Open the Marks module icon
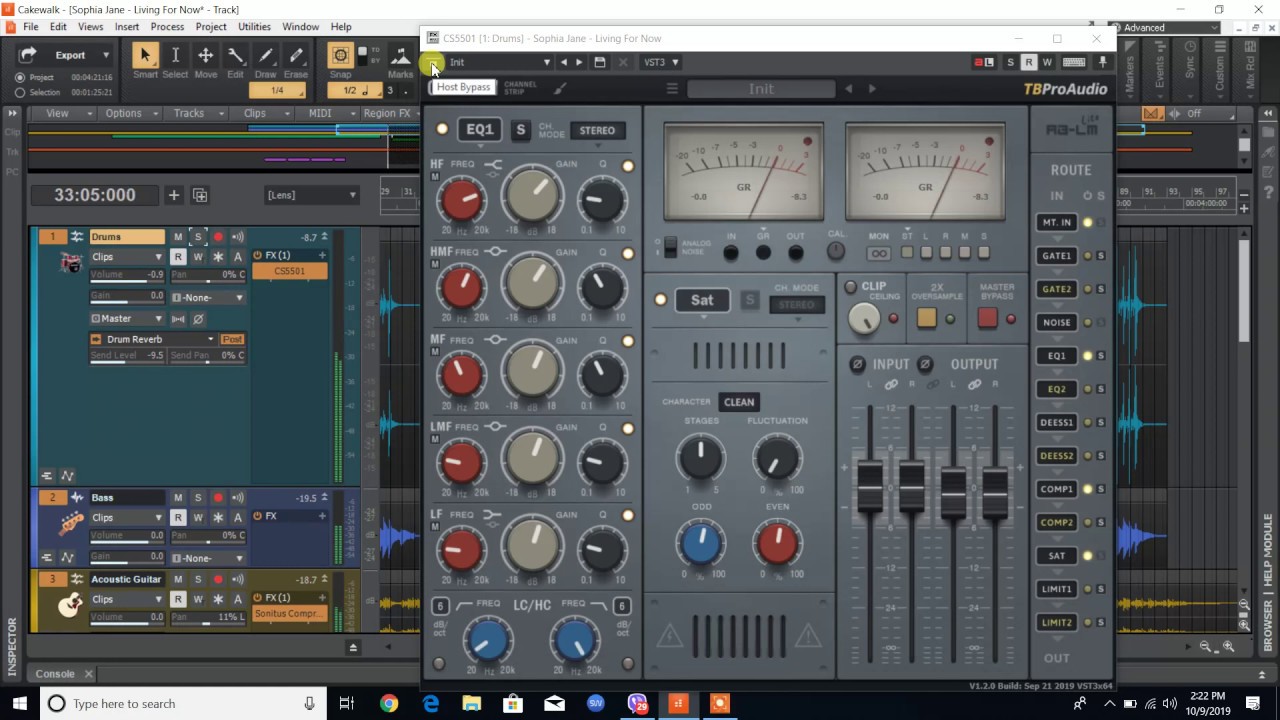The image size is (1280, 720). (400, 56)
